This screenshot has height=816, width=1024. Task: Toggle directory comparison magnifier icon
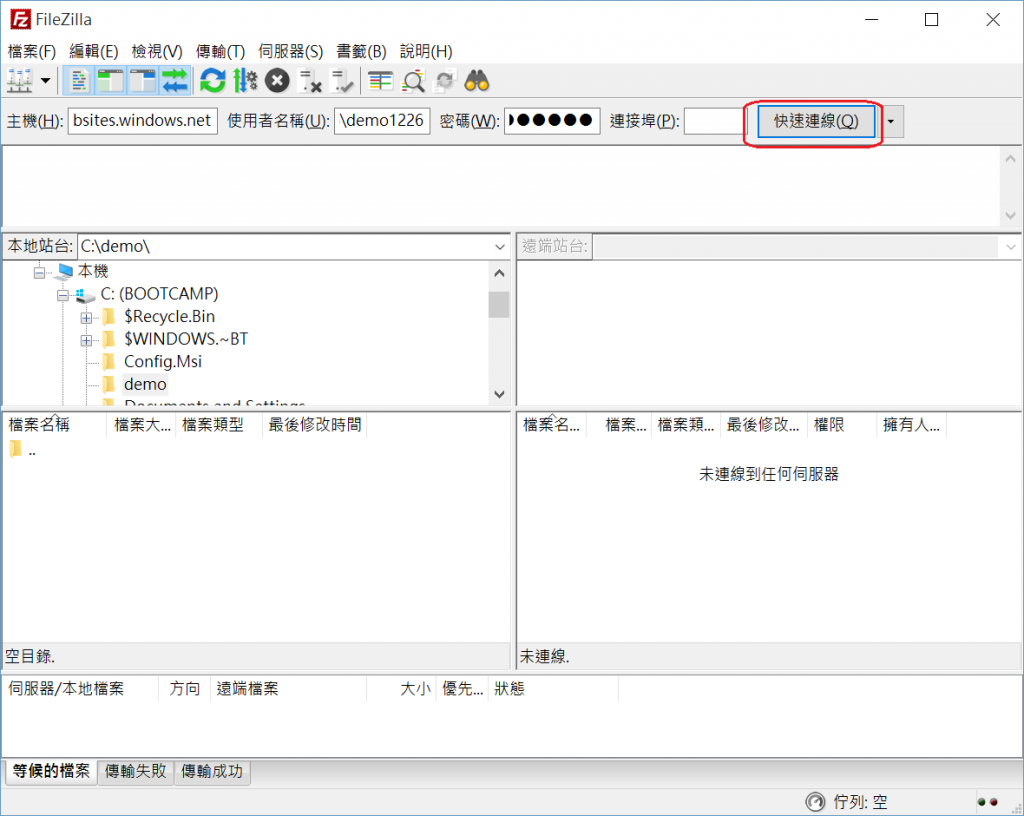coord(413,81)
